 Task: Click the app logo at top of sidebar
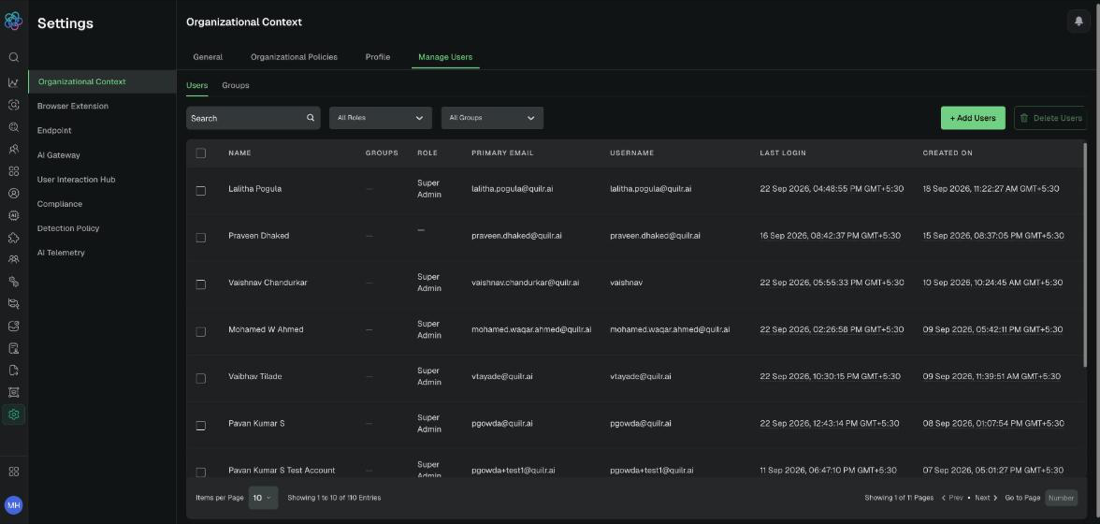[x=13, y=20]
